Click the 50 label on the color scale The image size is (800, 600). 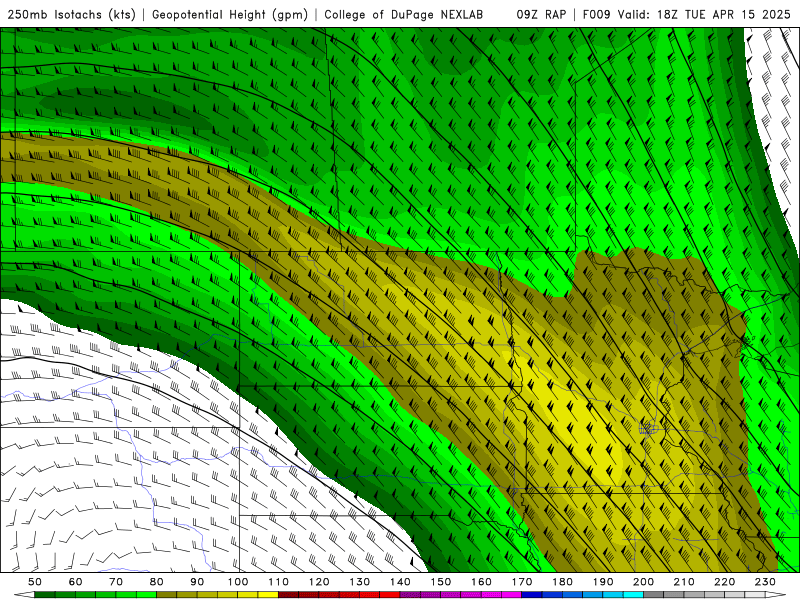pos(35,582)
